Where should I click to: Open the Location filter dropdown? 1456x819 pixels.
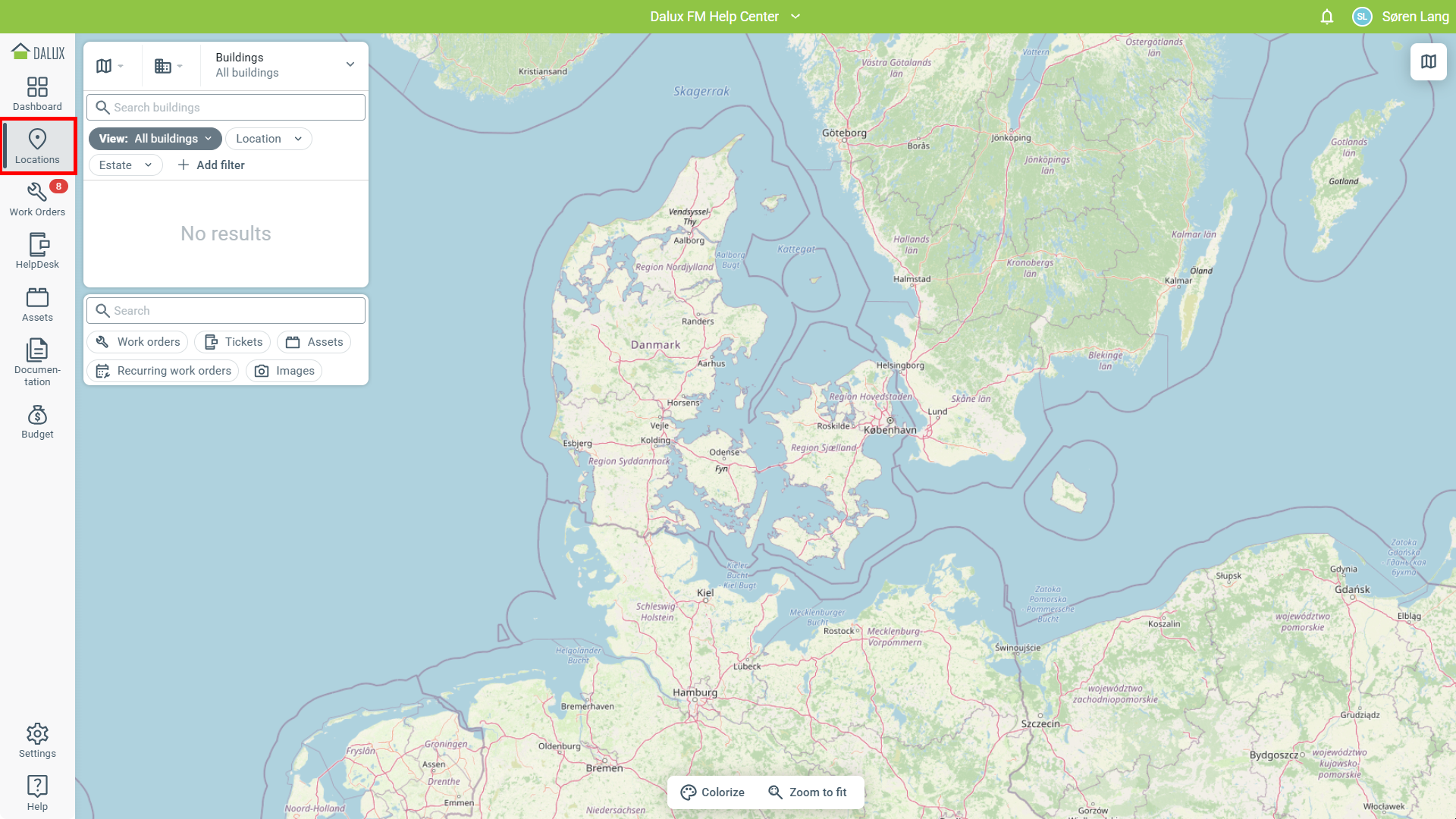(x=268, y=139)
